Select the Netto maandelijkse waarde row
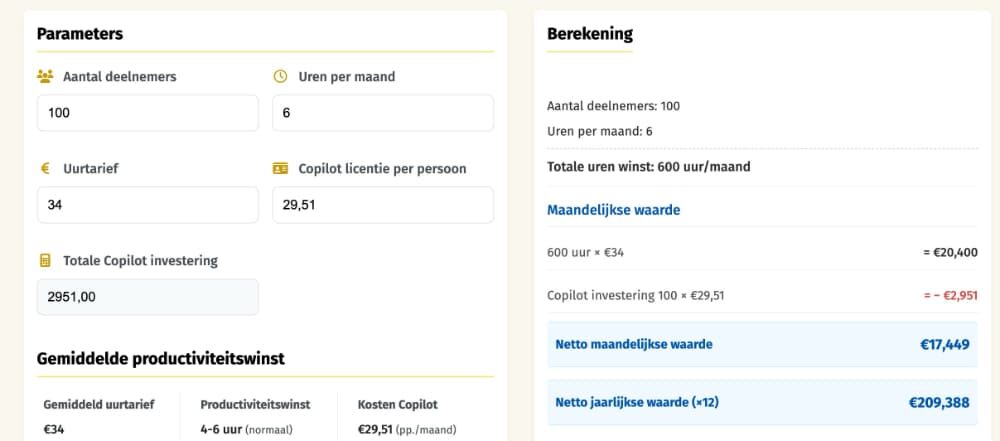The height and width of the screenshot is (441, 1000). [x=762, y=345]
